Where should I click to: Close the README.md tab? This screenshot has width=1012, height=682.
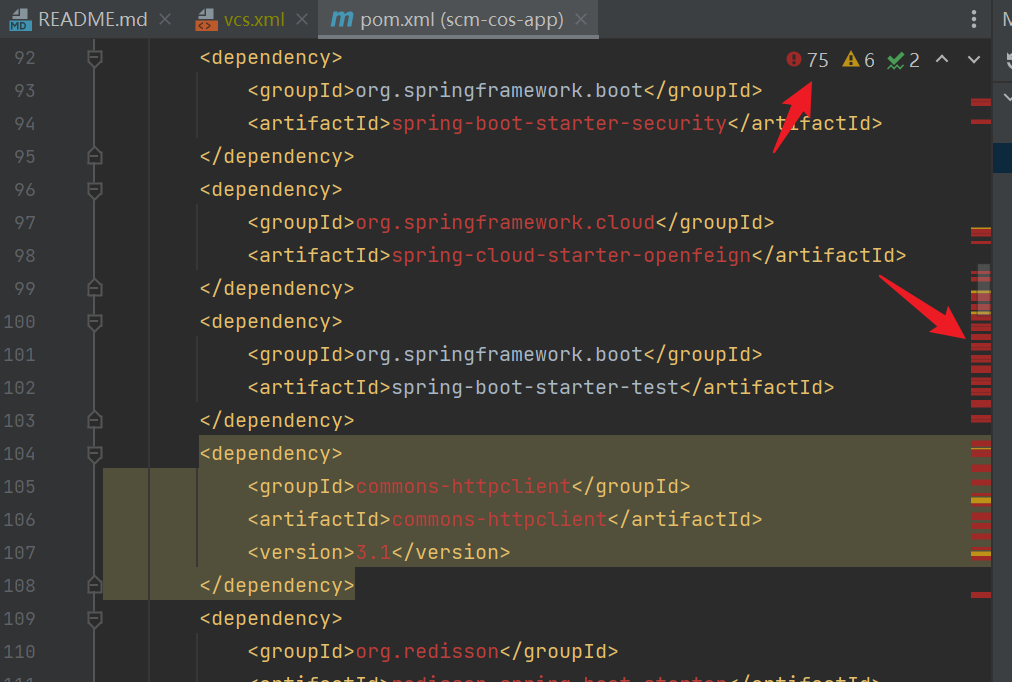pyautogui.click(x=165, y=19)
